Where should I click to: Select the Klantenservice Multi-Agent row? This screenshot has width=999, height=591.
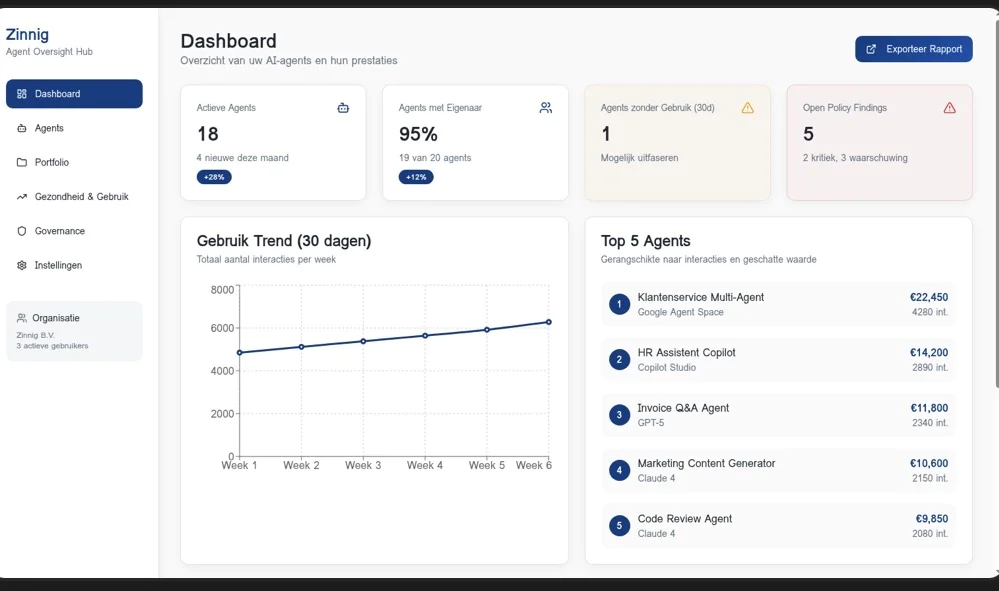(x=778, y=304)
